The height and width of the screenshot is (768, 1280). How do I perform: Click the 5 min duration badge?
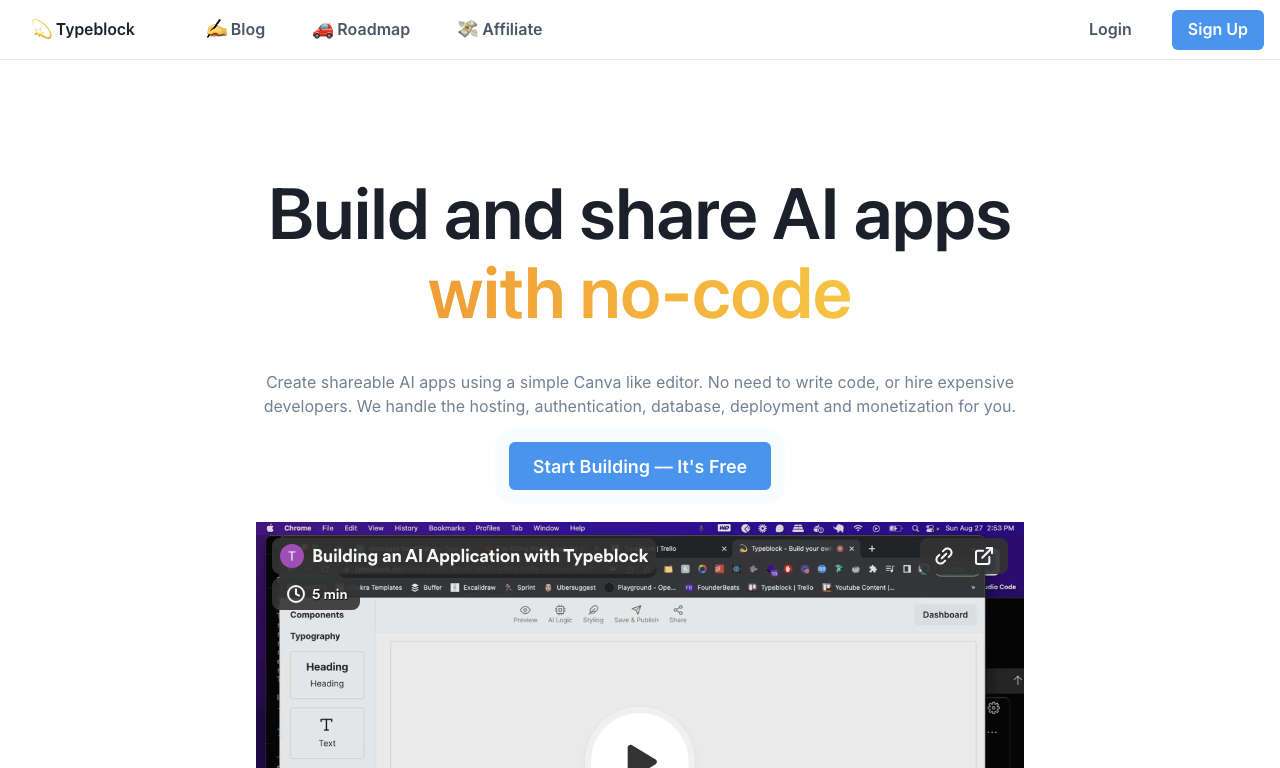(x=317, y=594)
